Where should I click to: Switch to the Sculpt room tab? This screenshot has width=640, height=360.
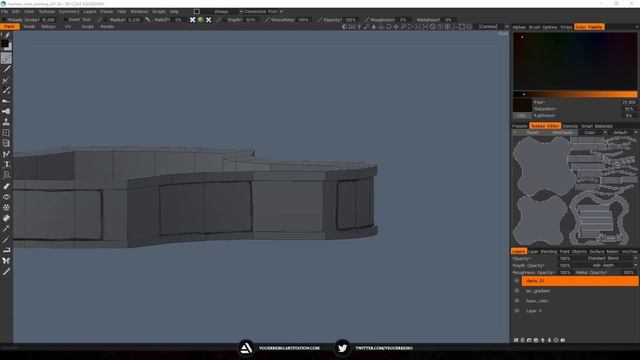click(x=87, y=27)
